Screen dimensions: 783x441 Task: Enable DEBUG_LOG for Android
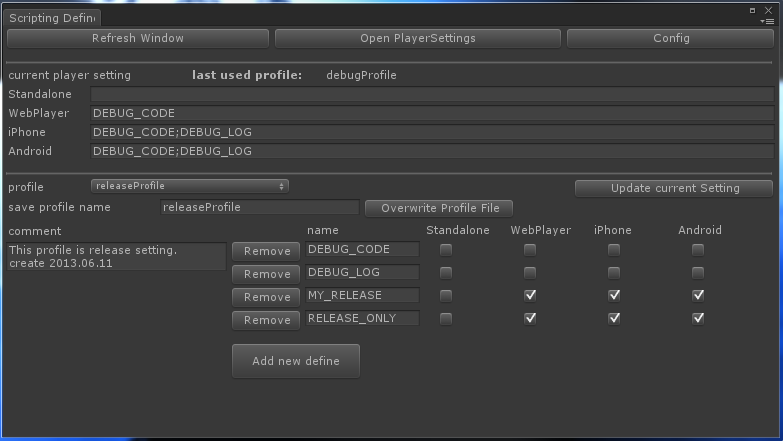coord(698,273)
